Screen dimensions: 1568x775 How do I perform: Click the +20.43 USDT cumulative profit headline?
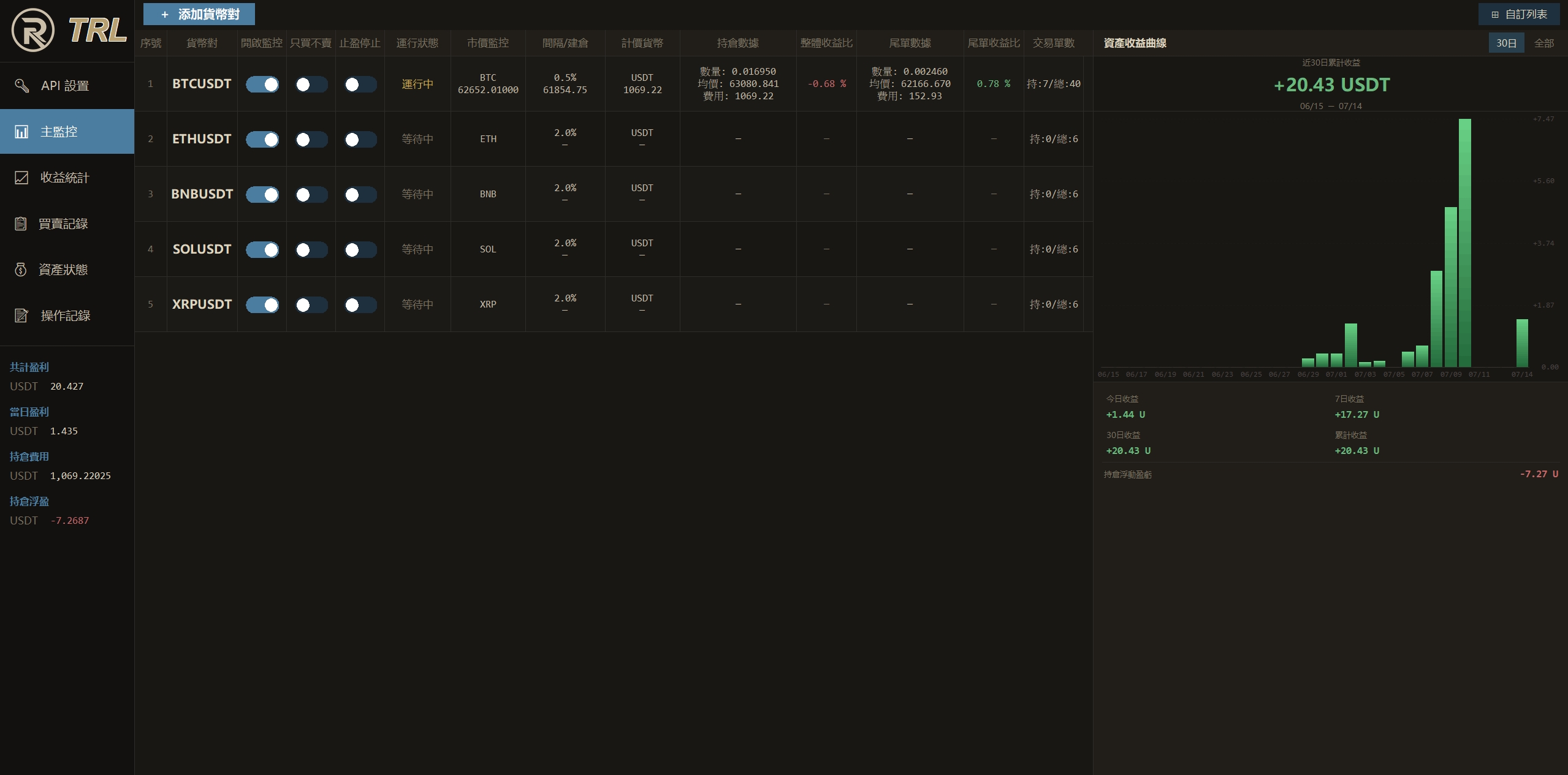[x=1331, y=85]
